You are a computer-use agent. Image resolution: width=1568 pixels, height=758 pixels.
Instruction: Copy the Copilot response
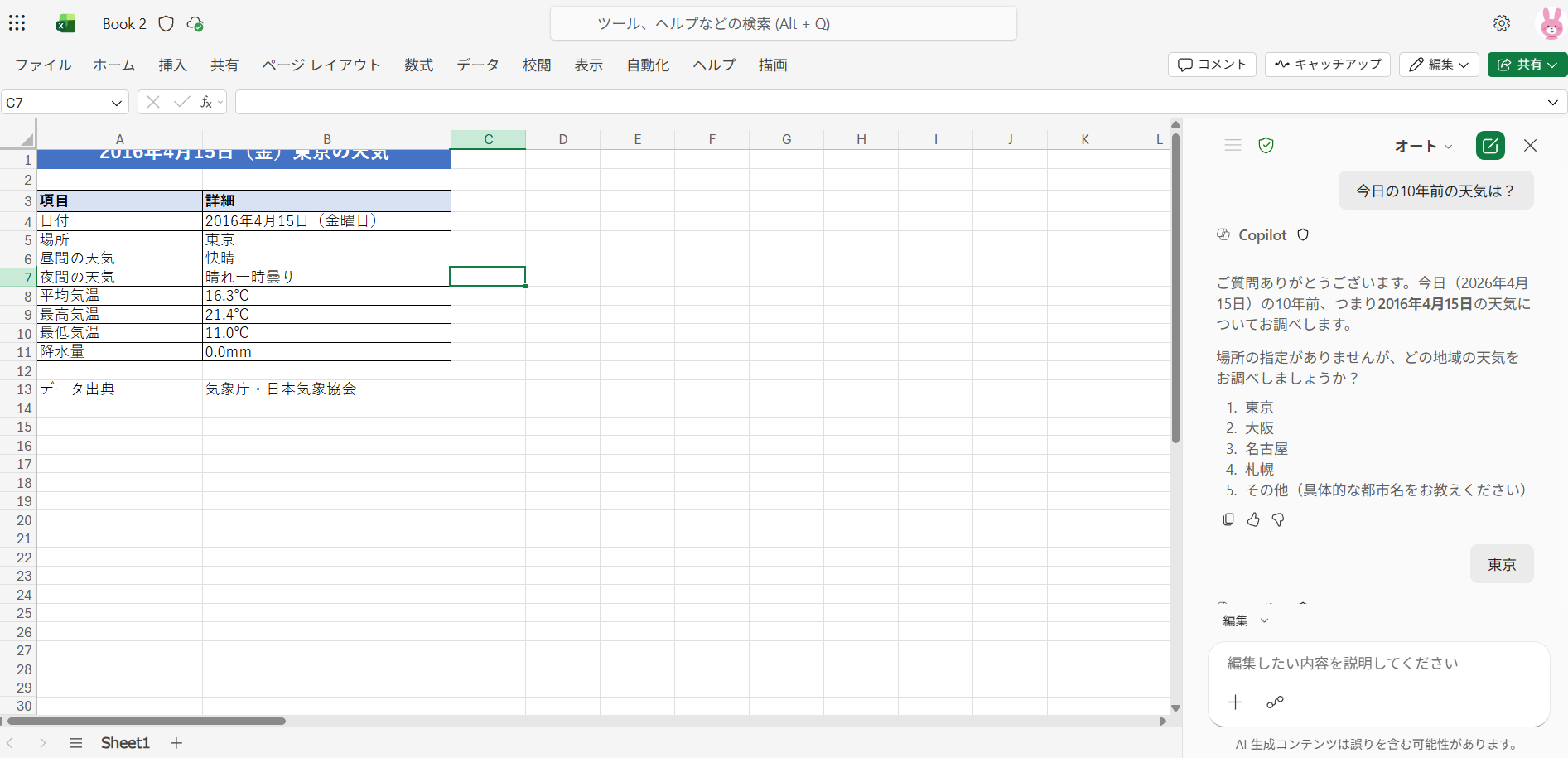point(1228,519)
